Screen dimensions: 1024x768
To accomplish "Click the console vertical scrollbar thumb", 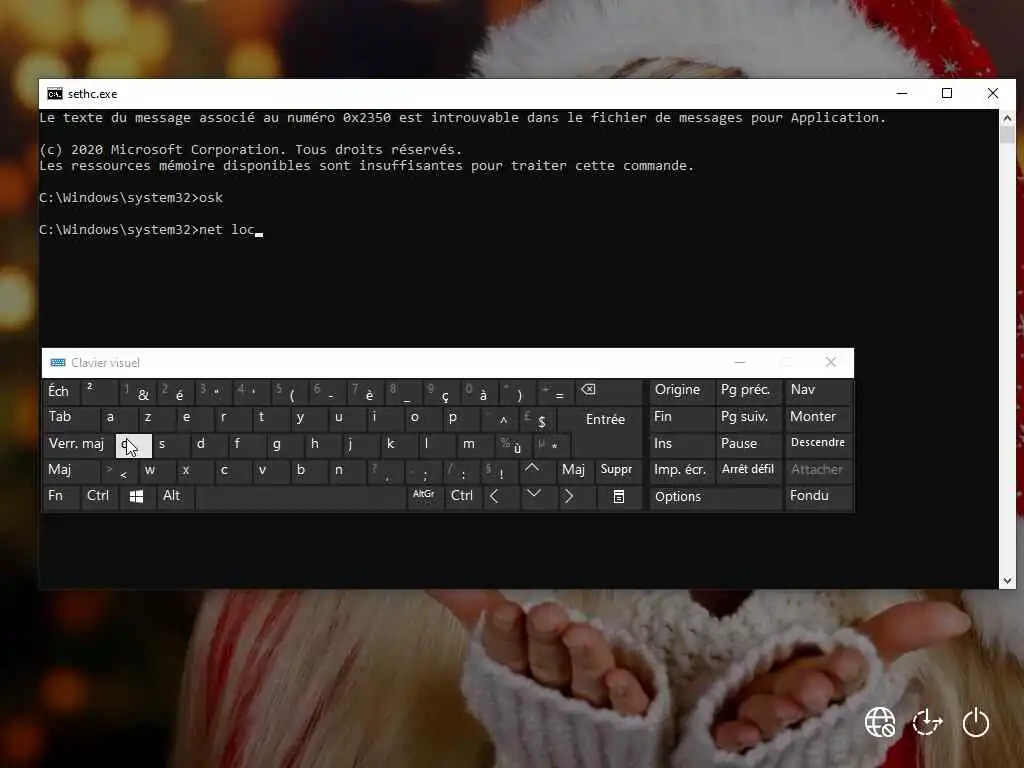I will click(1007, 135).
